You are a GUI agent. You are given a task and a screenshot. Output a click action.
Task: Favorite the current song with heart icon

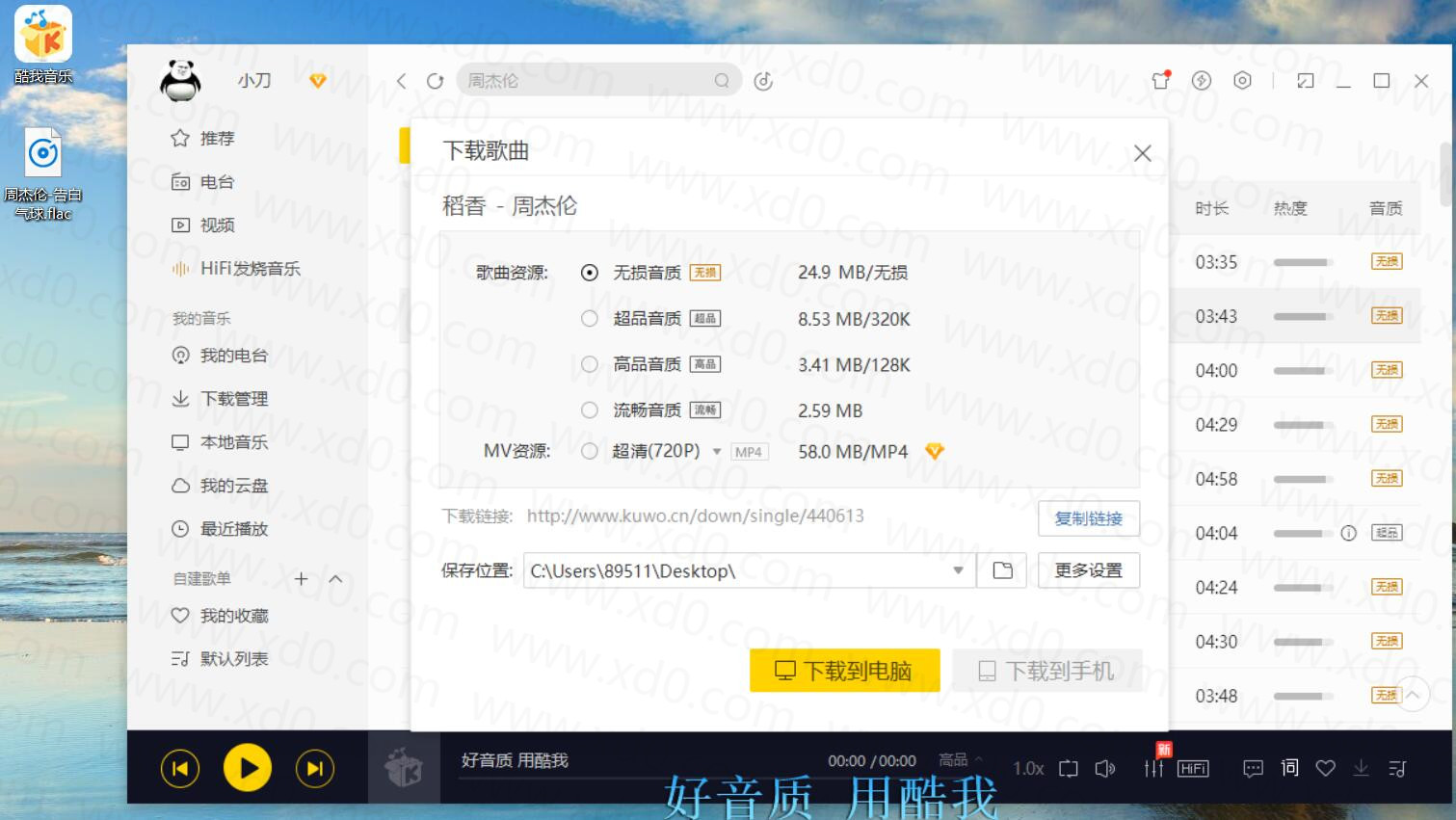[1326, 769]
